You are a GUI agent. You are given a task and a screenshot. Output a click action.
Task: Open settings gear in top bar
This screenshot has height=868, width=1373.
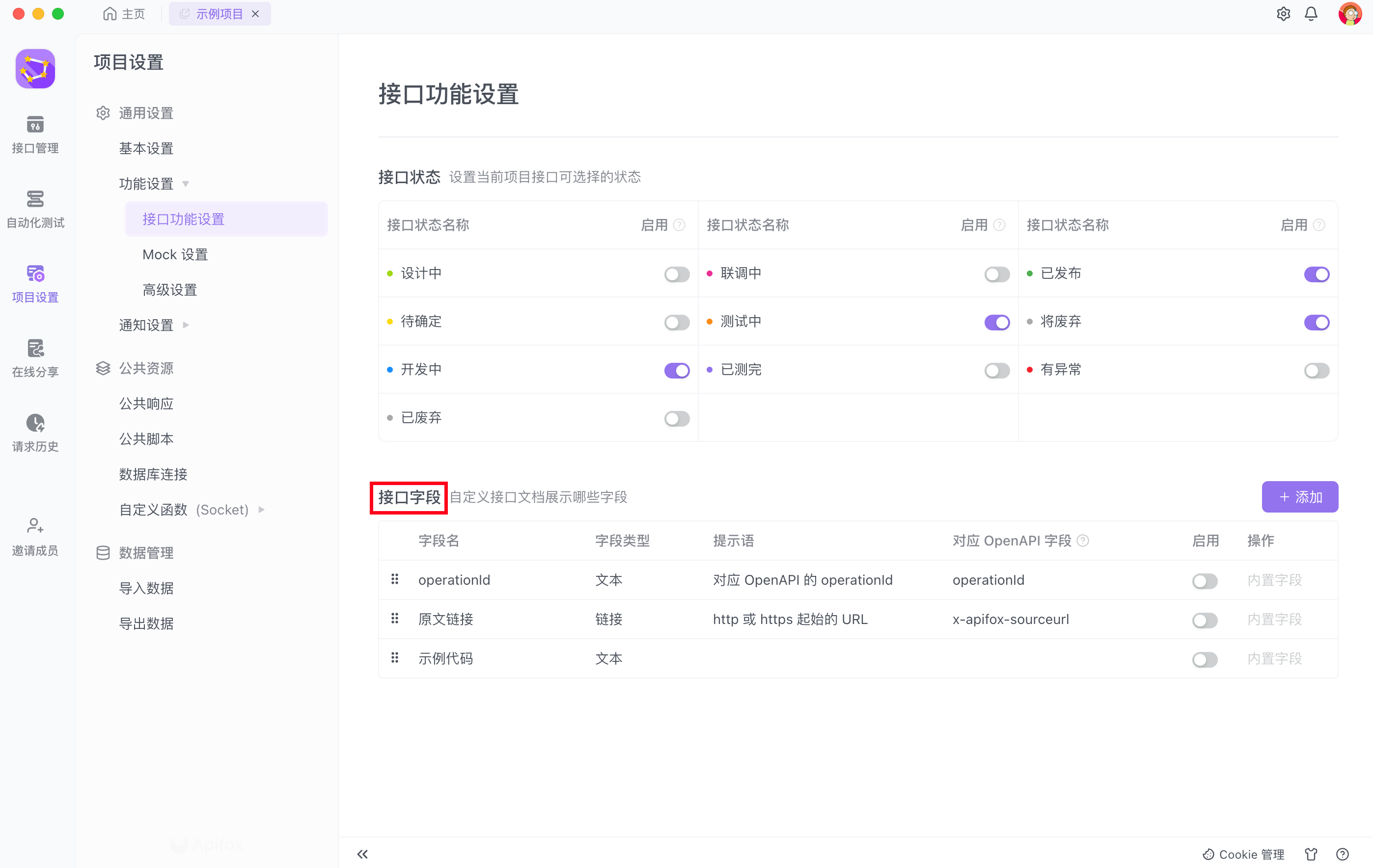click(1283, 14)
